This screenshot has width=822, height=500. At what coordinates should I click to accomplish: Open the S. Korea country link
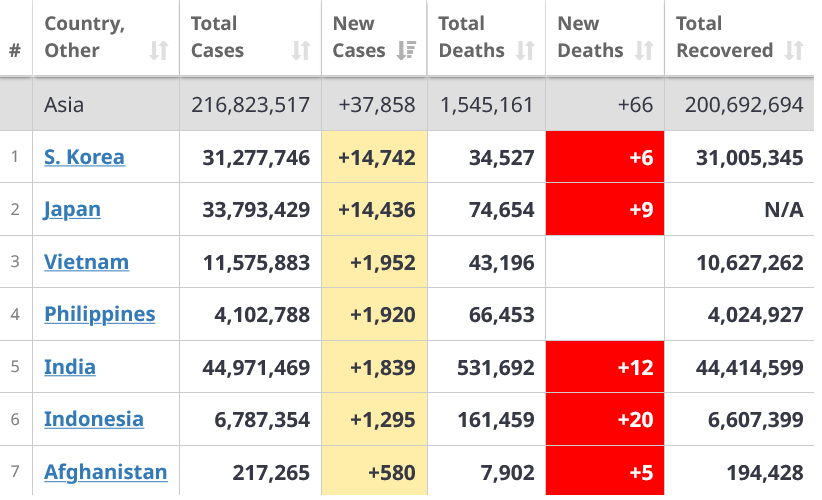pyautogui.click(x=84, y=157)
